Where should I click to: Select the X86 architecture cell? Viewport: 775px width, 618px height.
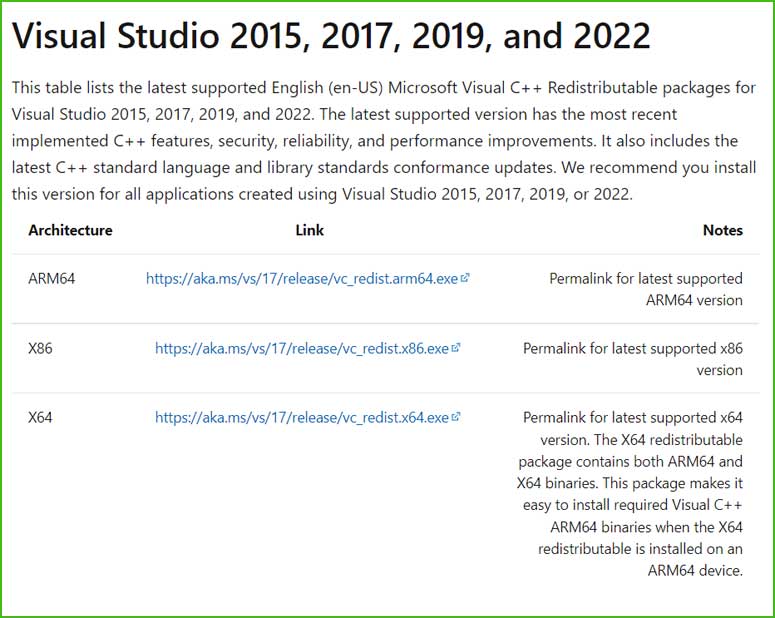[x=40, y=349]
